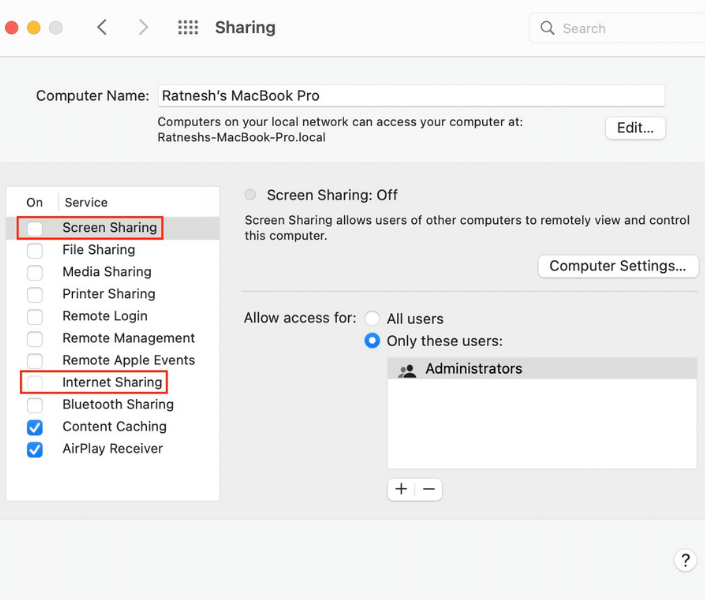This screenshot has width=705, height=600.
Task: Enable the Screen Sharing checkbox
Action: (35, 228)
